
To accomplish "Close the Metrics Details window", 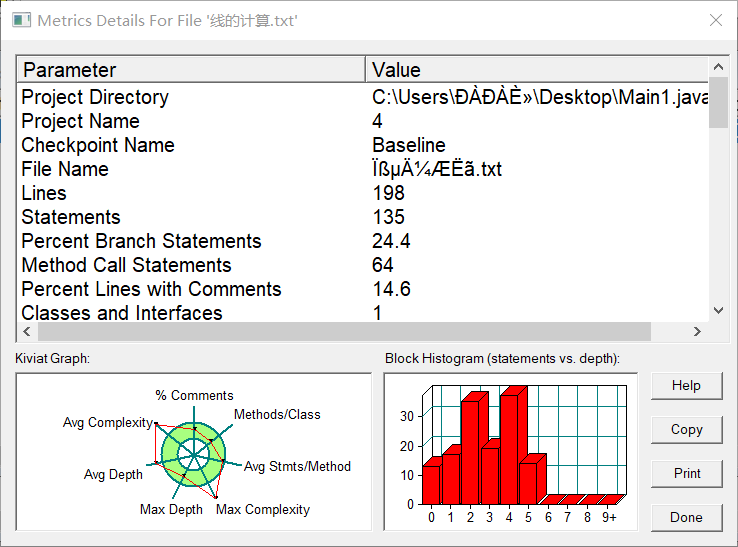I will [715, 20].
